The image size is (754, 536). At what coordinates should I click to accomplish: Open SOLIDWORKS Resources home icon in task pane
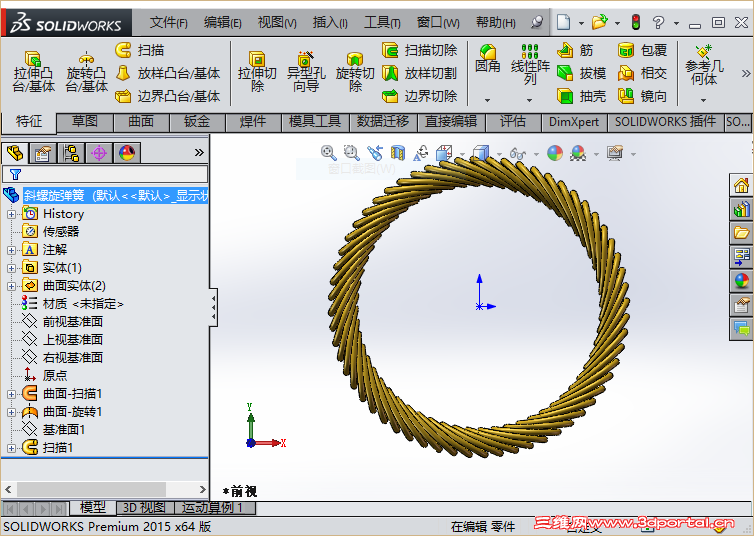741,185
